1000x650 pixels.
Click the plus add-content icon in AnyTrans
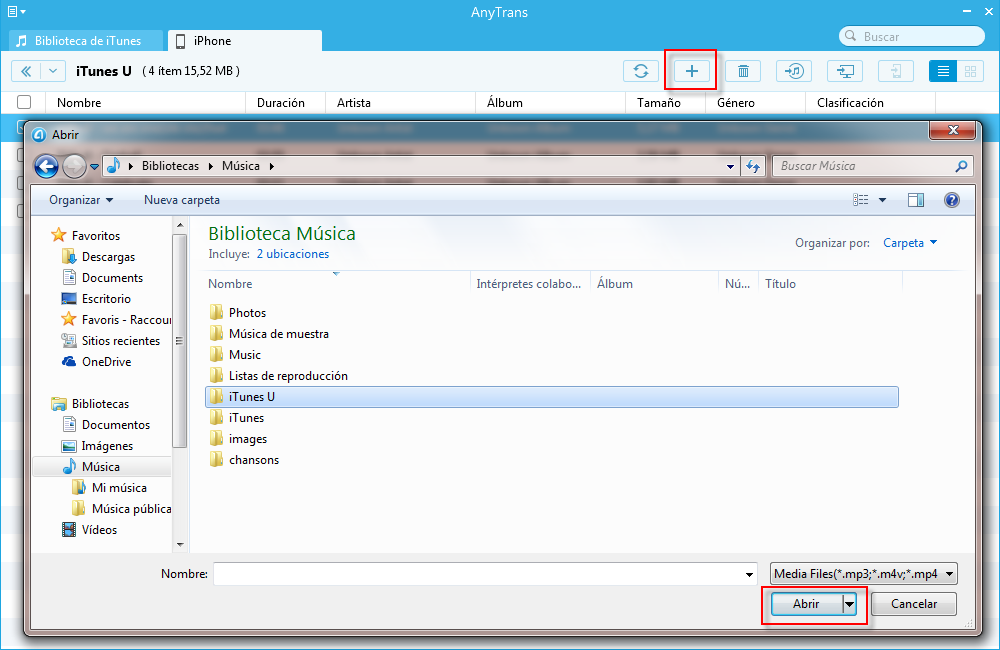pos(691,71)
